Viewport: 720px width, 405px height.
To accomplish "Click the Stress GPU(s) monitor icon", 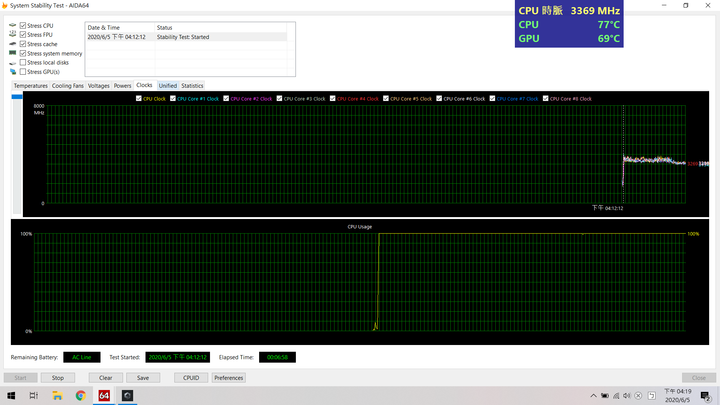I will click(13, 72).
